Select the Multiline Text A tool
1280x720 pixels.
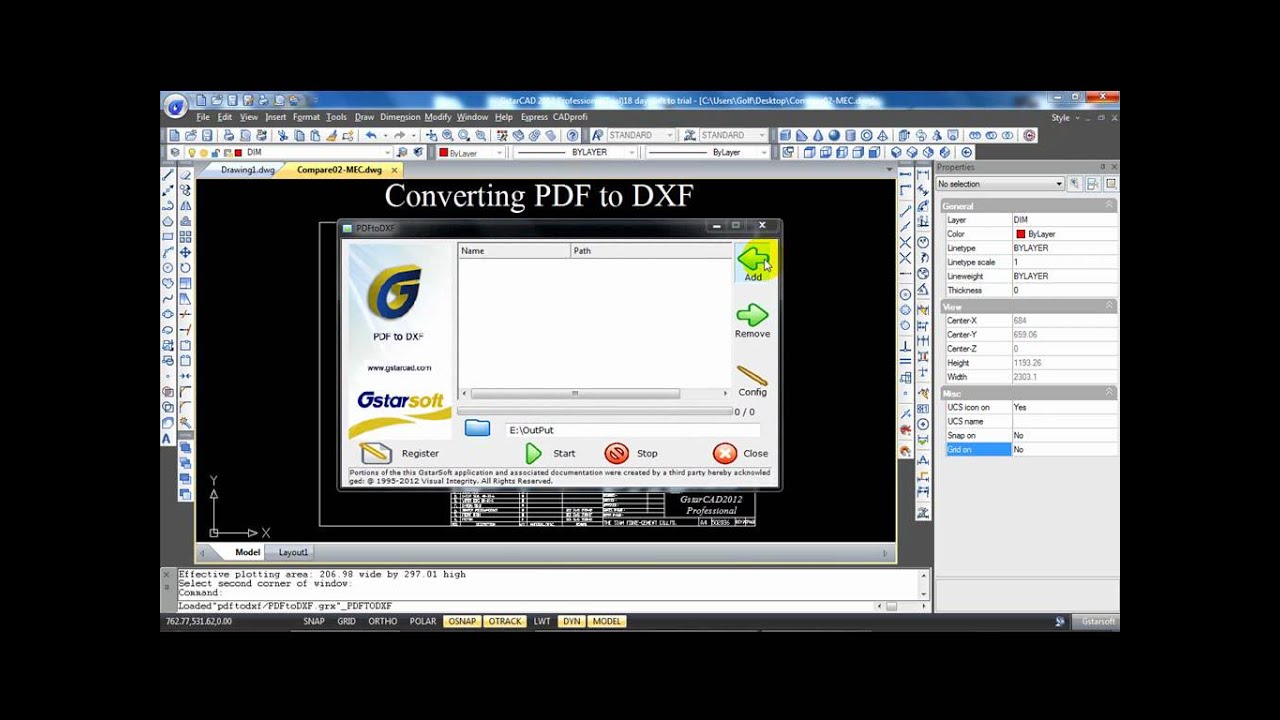pyautogui.click(x=167, y=439)
